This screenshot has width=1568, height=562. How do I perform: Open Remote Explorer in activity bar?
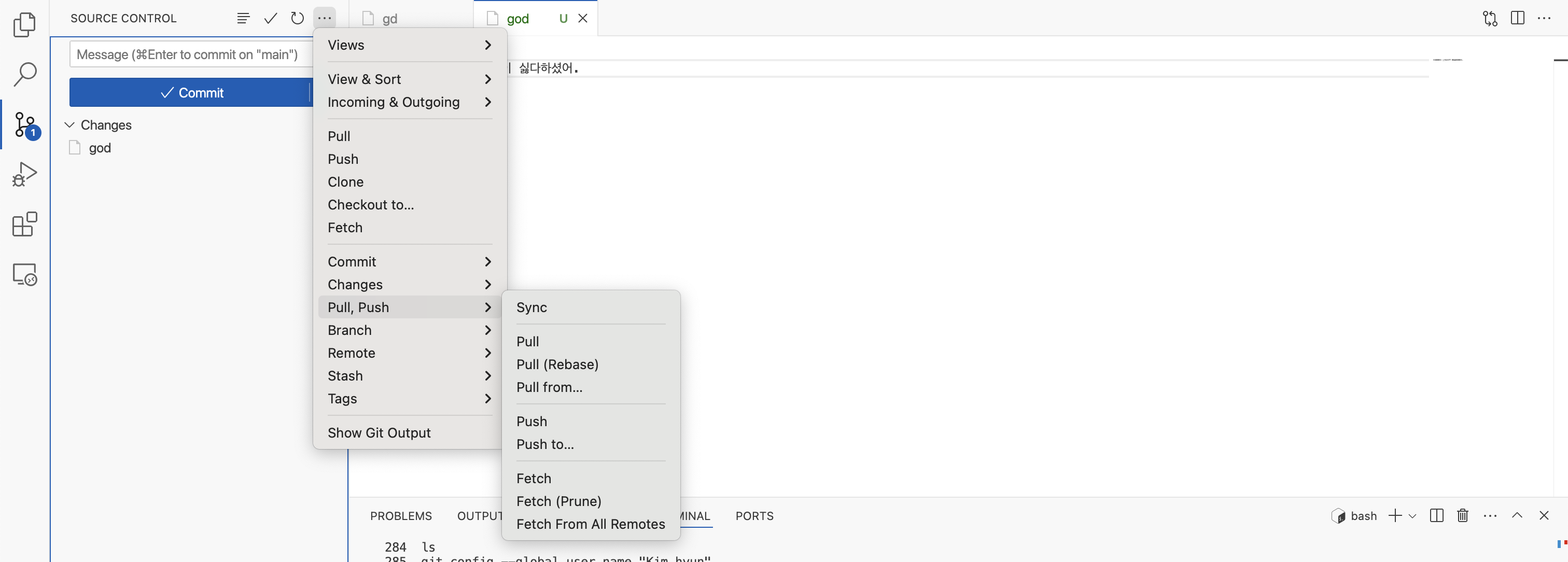(x=24, y=275)
